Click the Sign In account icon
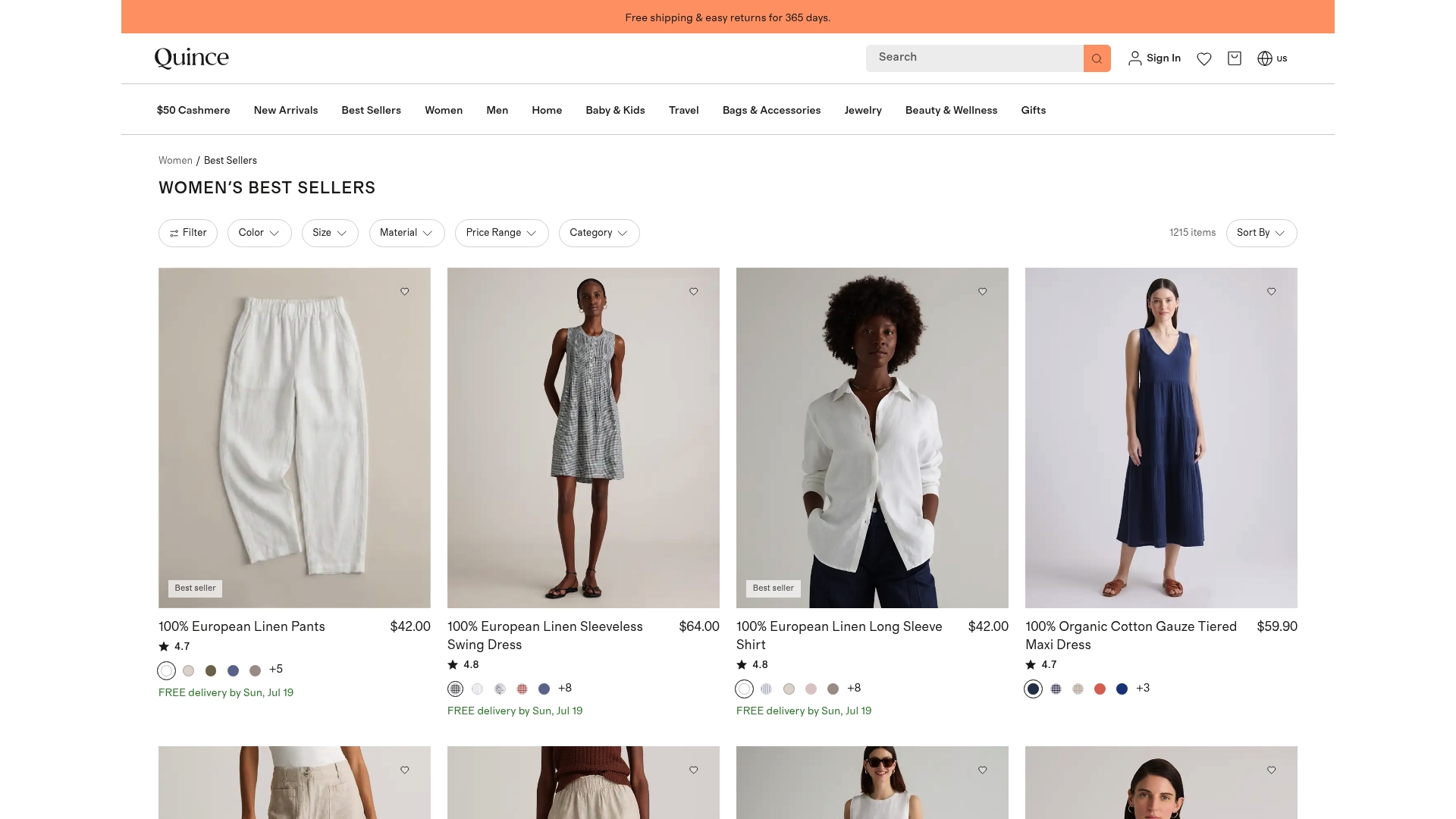1456x819 pixels. click(x=1135, y=58)
